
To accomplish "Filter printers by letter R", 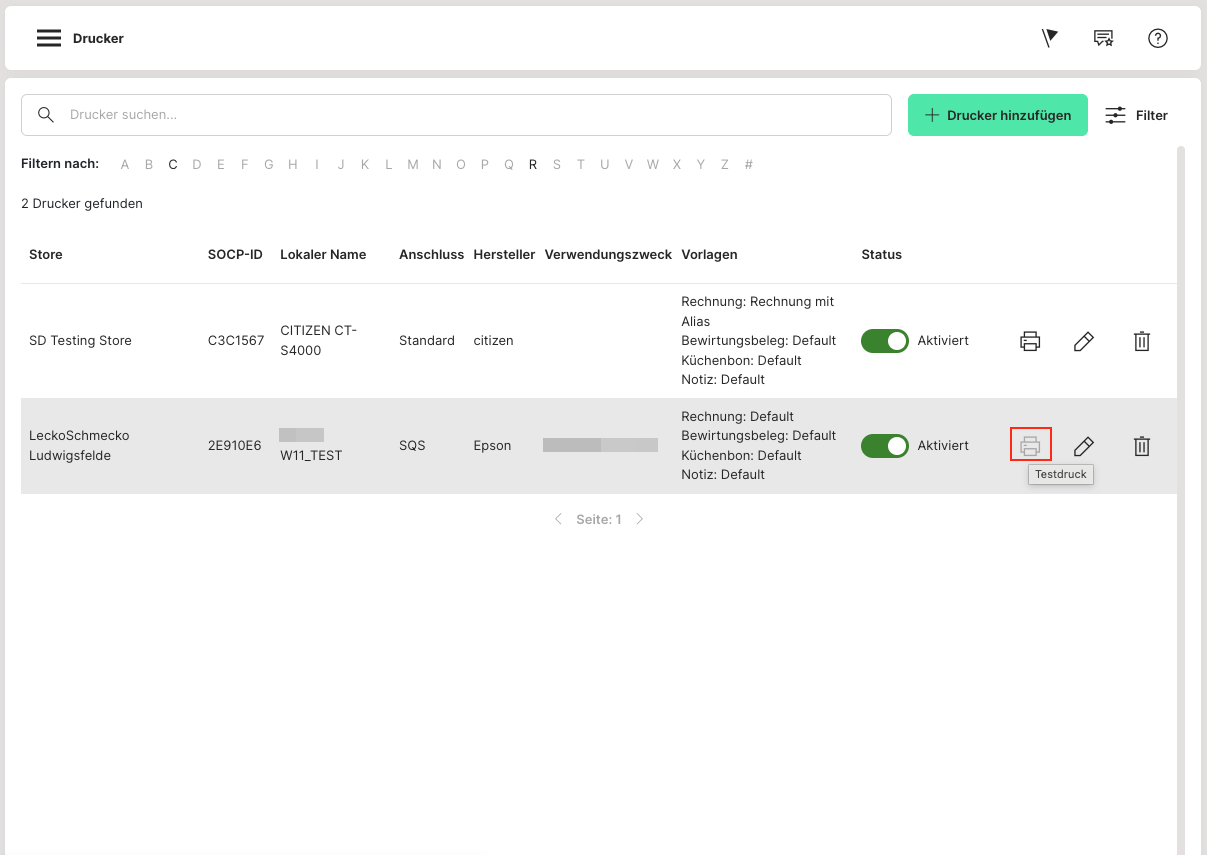I will click(x=533, y=165).
